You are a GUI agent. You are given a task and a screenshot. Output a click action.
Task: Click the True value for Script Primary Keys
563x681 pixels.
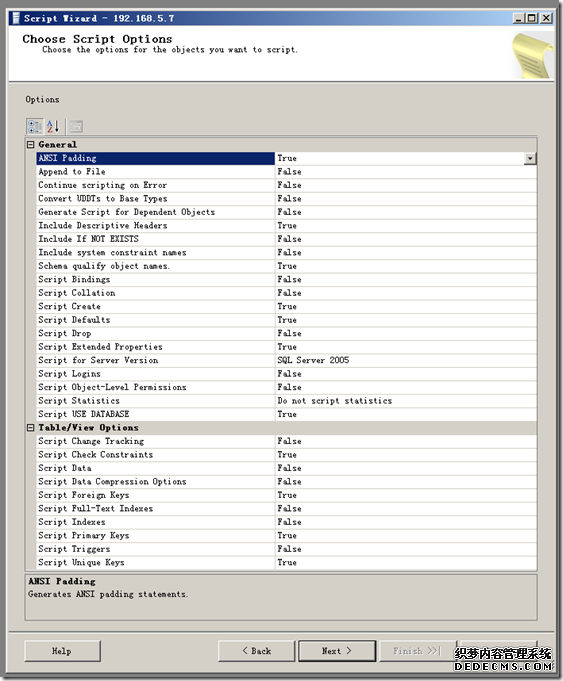pos(287,535)
